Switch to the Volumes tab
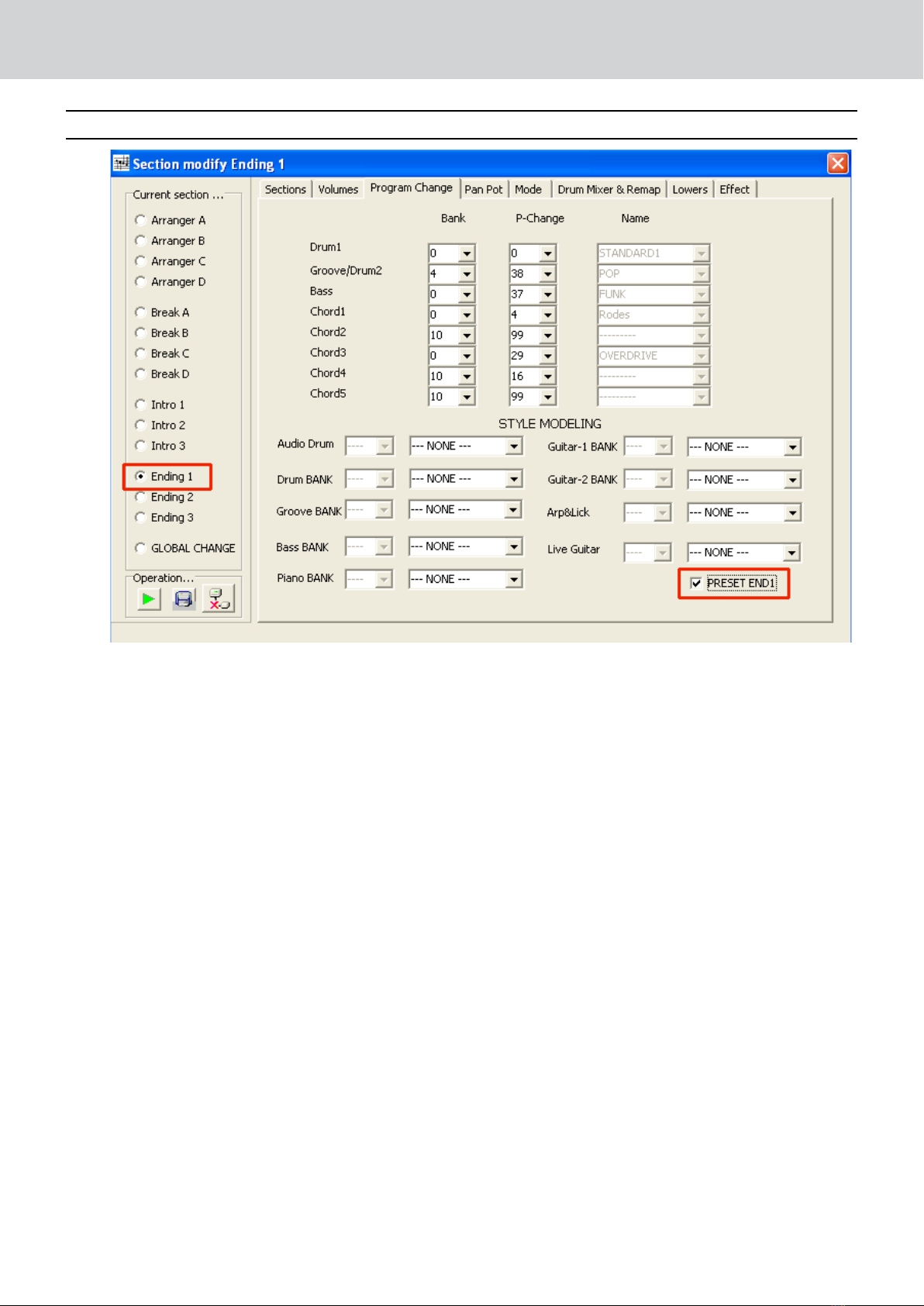Image resolution: width=924 pixels, height=1306 pixels. pos(338,189)
